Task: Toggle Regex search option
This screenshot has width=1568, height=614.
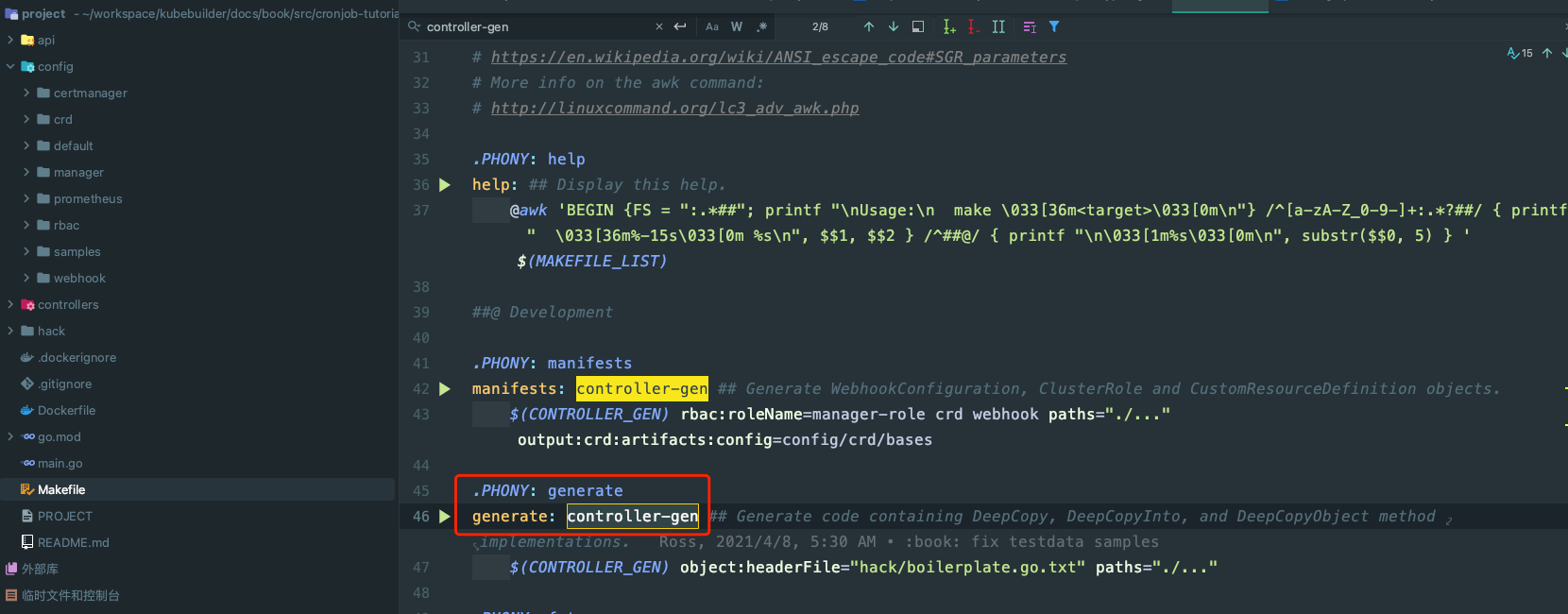Action: 761,26
